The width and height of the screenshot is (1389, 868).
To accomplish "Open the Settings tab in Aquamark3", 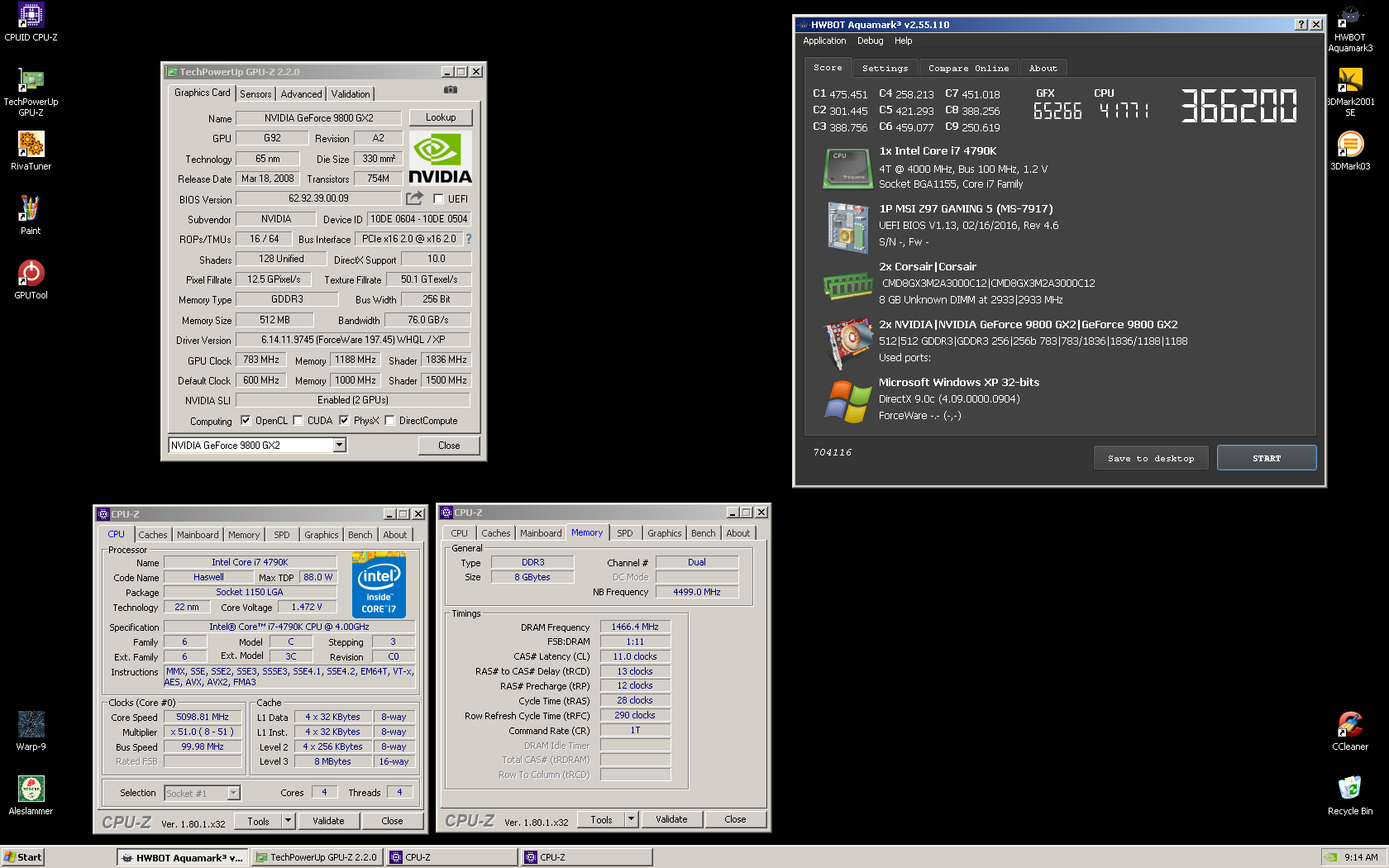I will 885,68.
